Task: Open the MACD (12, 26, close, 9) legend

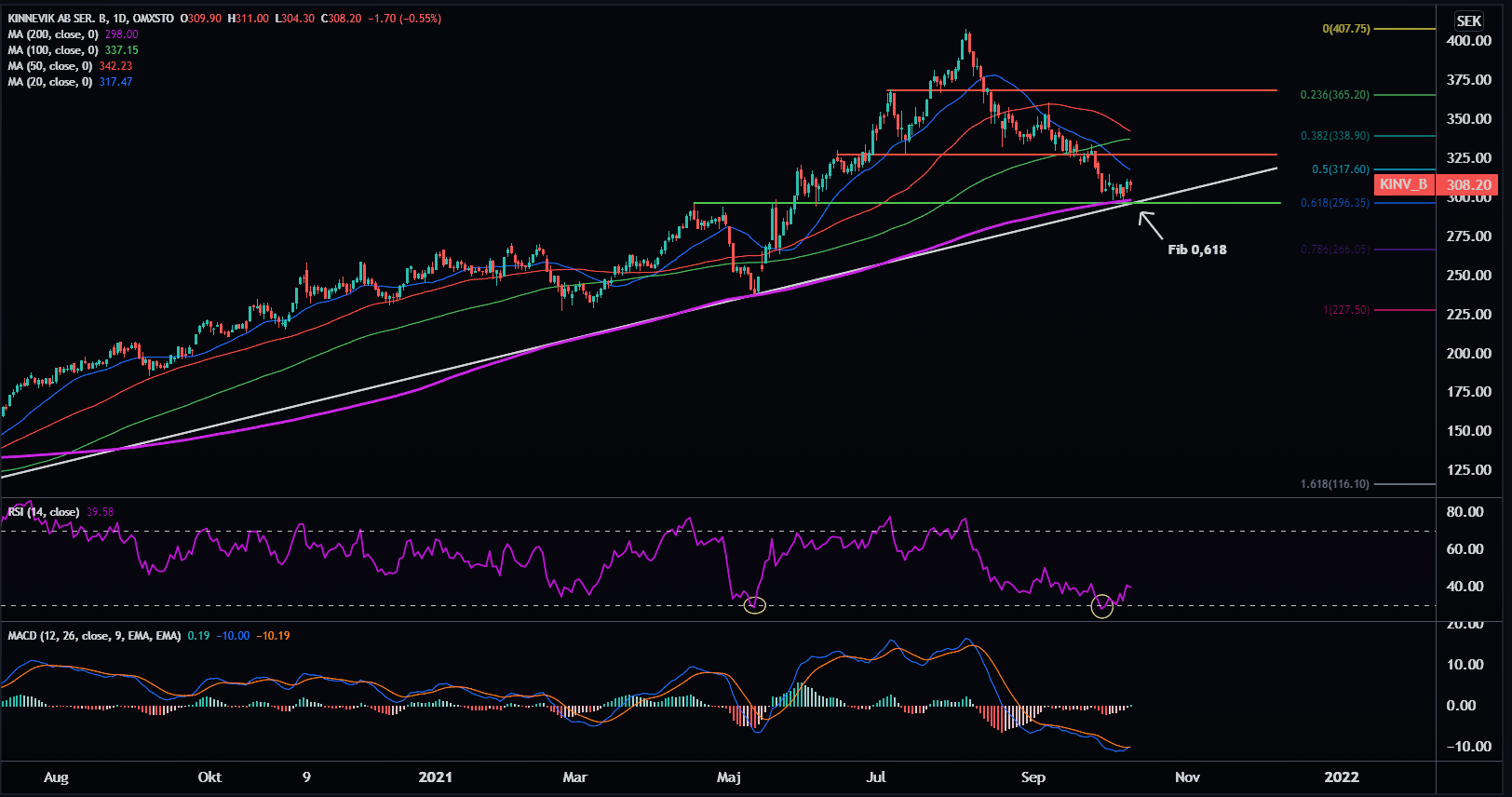Action: pos(94,636)
